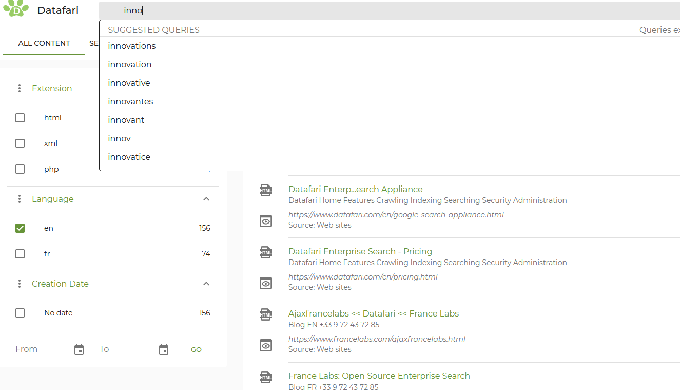The width and height of the screenshot is (680, 390).
Task: Click file-type icon for Datafari Enterprise Search Appliance
Action: pyautogui.click(x=266, y=190)
